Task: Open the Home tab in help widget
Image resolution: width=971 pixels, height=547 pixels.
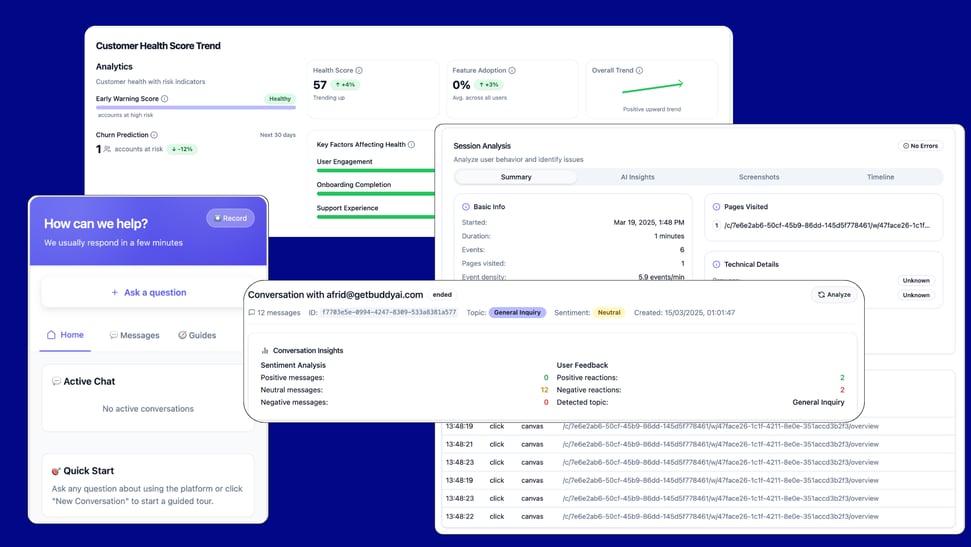Action: [65, 335]
